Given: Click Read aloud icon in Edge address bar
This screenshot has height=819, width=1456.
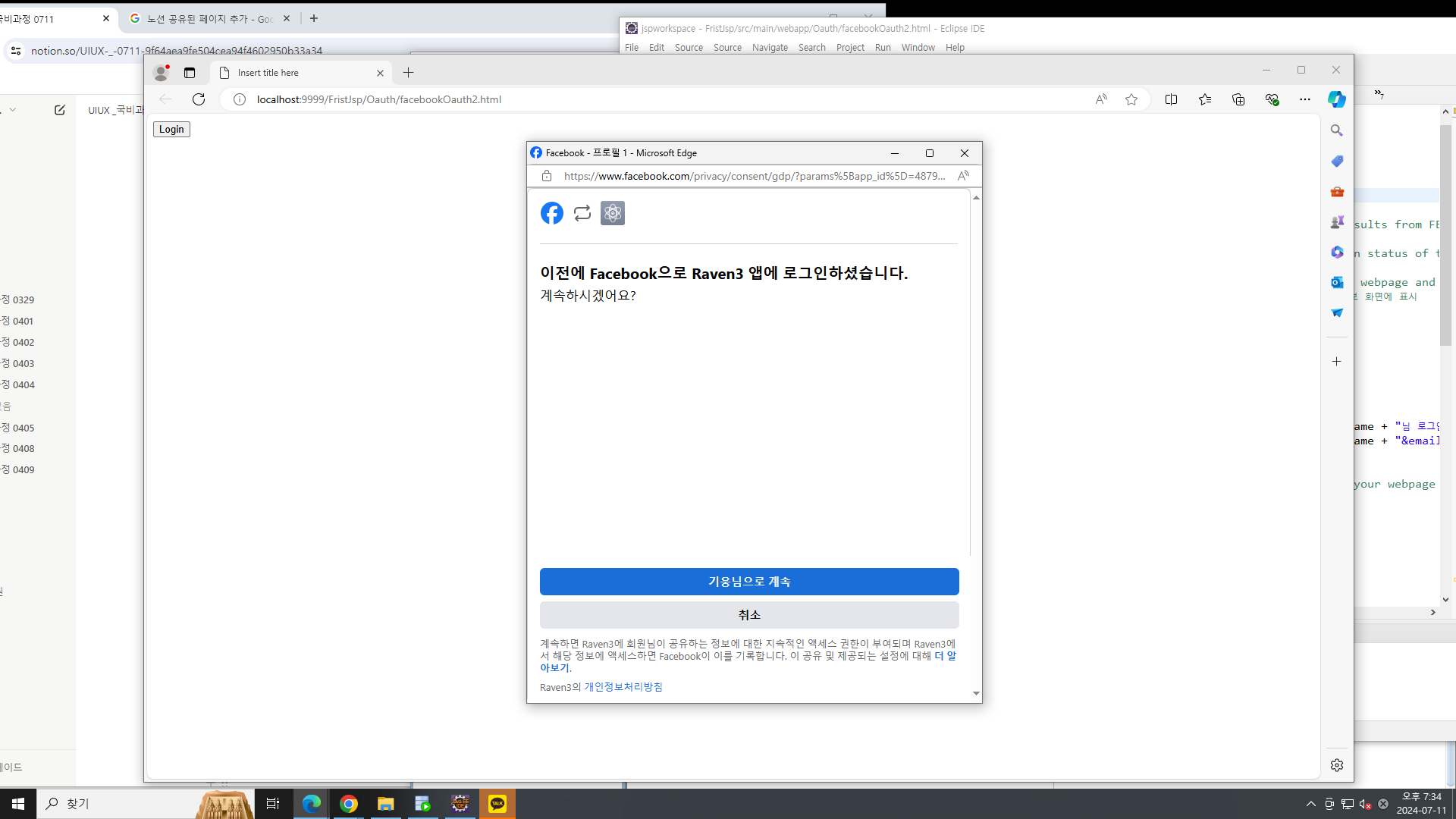Looking at the screenshot, I should (1101, 99).
